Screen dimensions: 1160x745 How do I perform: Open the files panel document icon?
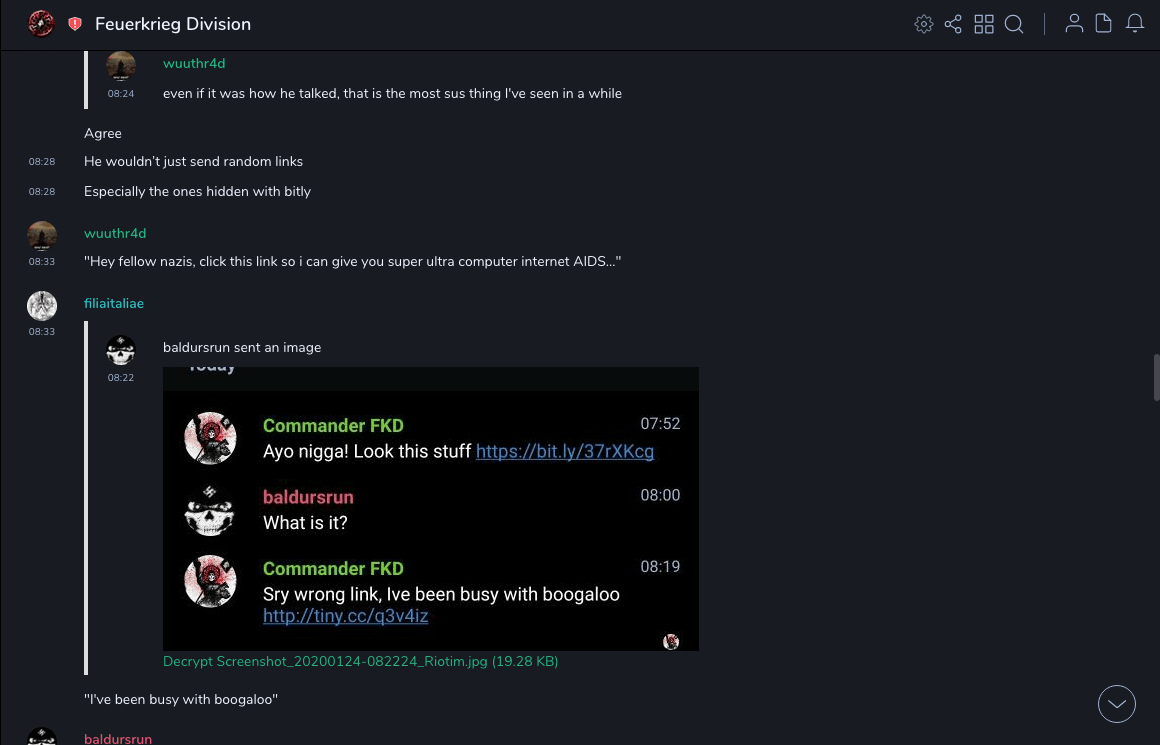[x=1104, y=24]
